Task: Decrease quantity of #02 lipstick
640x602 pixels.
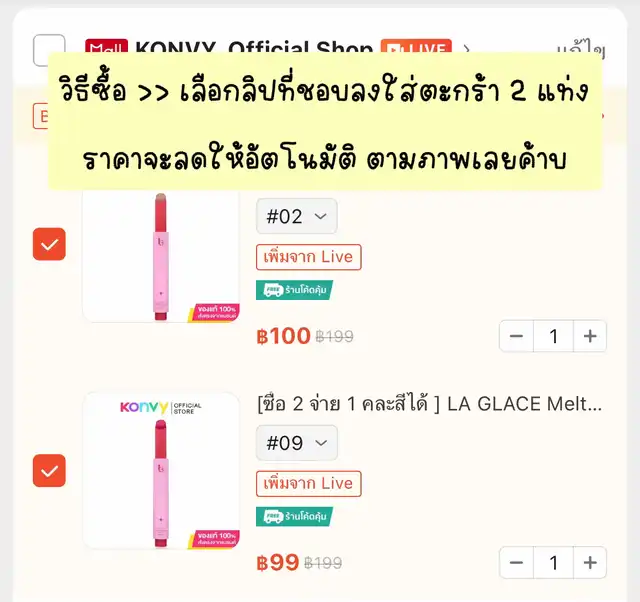Action: tap(516, 336)
